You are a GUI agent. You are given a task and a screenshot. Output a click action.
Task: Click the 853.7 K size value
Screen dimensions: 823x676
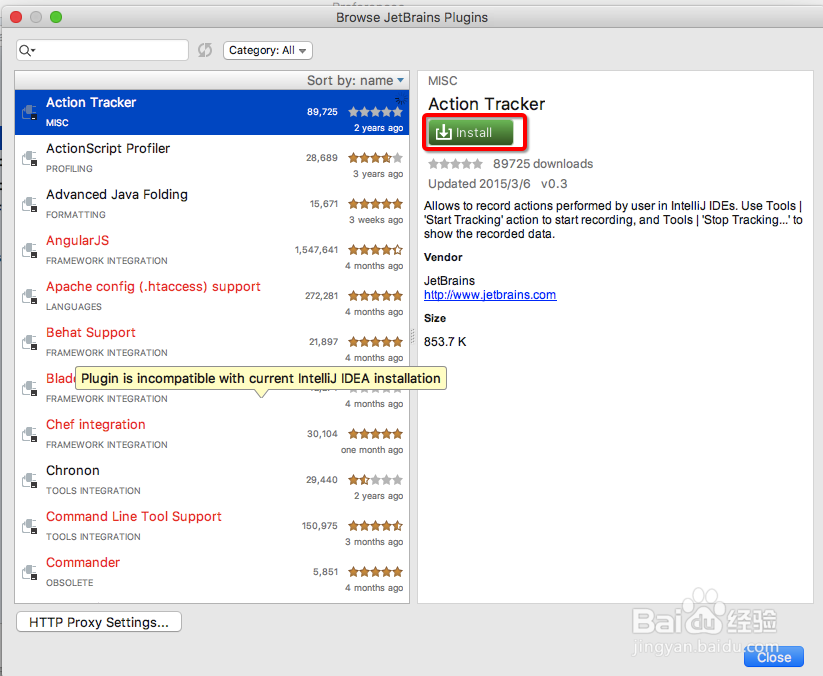[445, 342]
